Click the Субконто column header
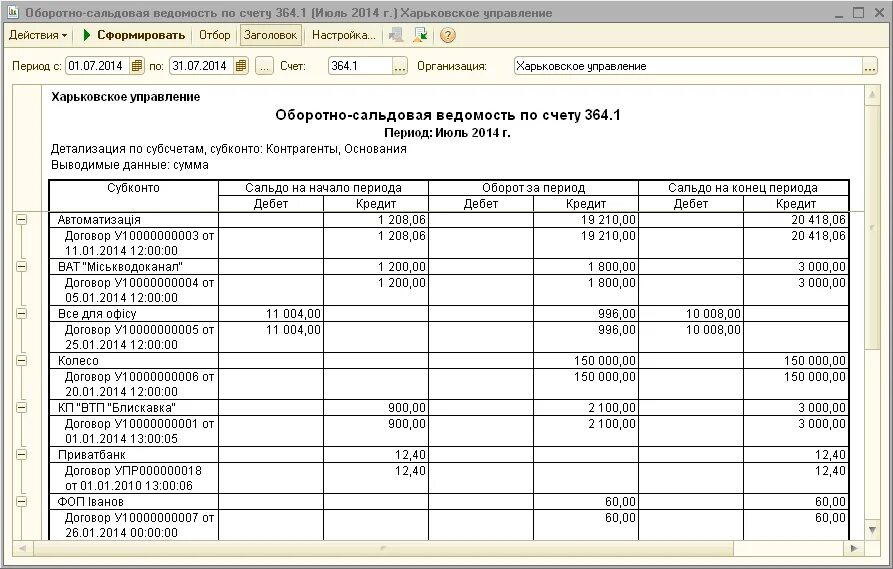This screenshot has width=893, height=569. (134, 196)
